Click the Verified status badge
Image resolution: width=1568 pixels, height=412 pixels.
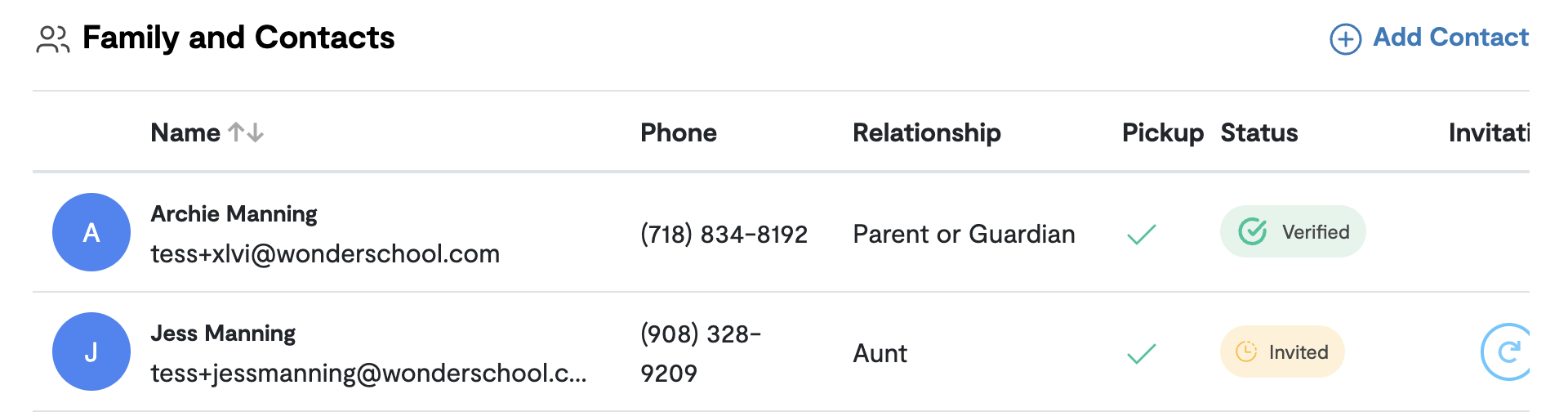[1293, 231]
